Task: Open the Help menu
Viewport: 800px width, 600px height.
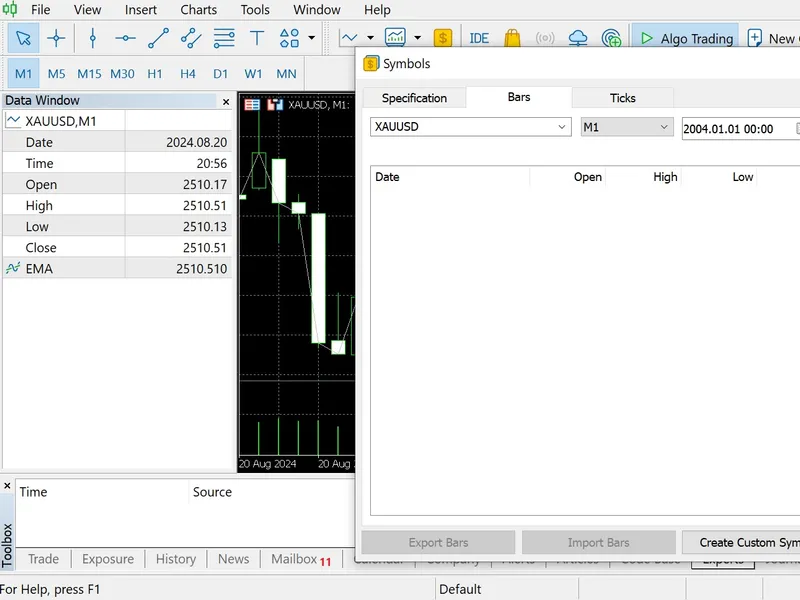Action: (377, 10)
